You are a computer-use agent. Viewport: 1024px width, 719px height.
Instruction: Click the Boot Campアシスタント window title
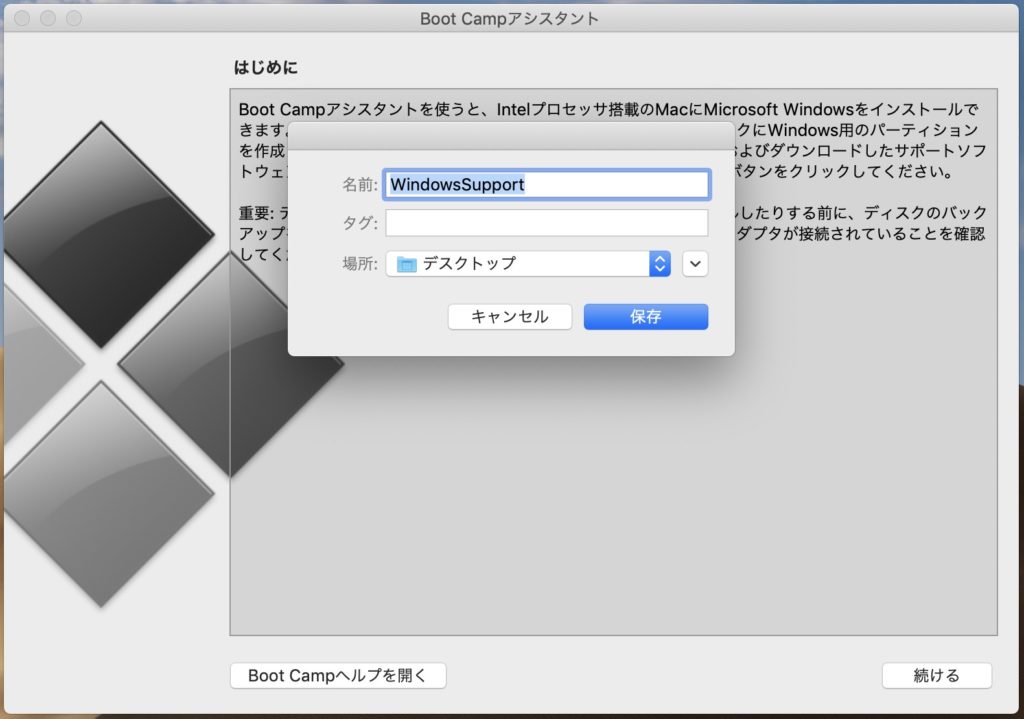(509, 18)
